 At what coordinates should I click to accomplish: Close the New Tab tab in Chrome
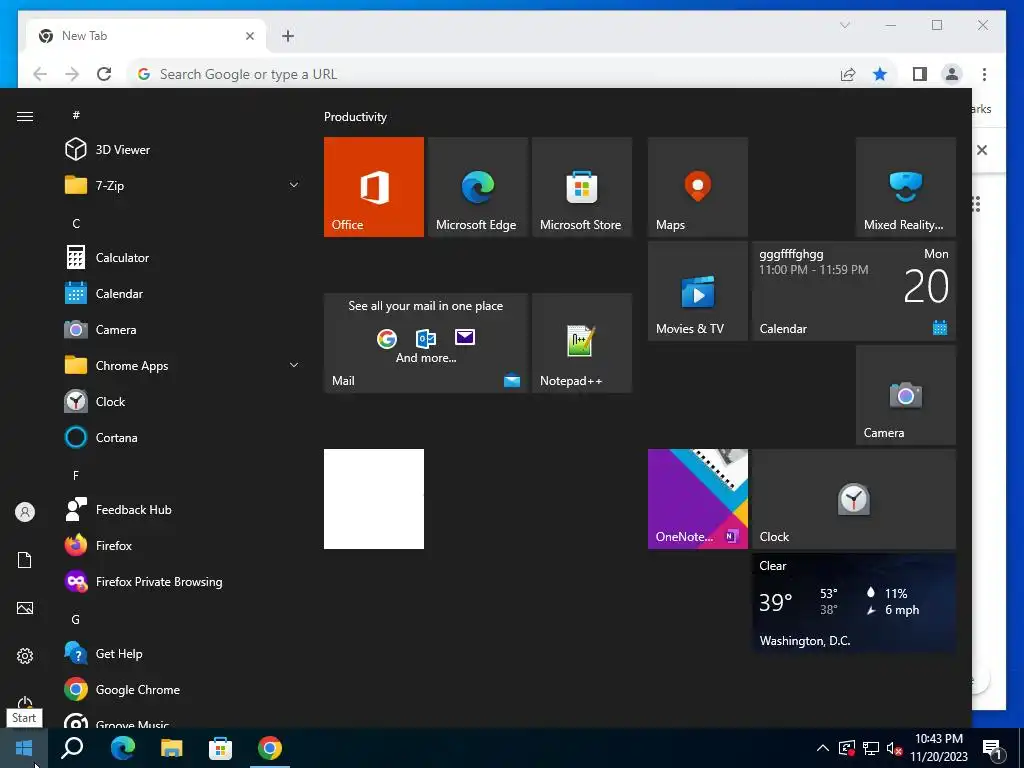tap(249, 36)
